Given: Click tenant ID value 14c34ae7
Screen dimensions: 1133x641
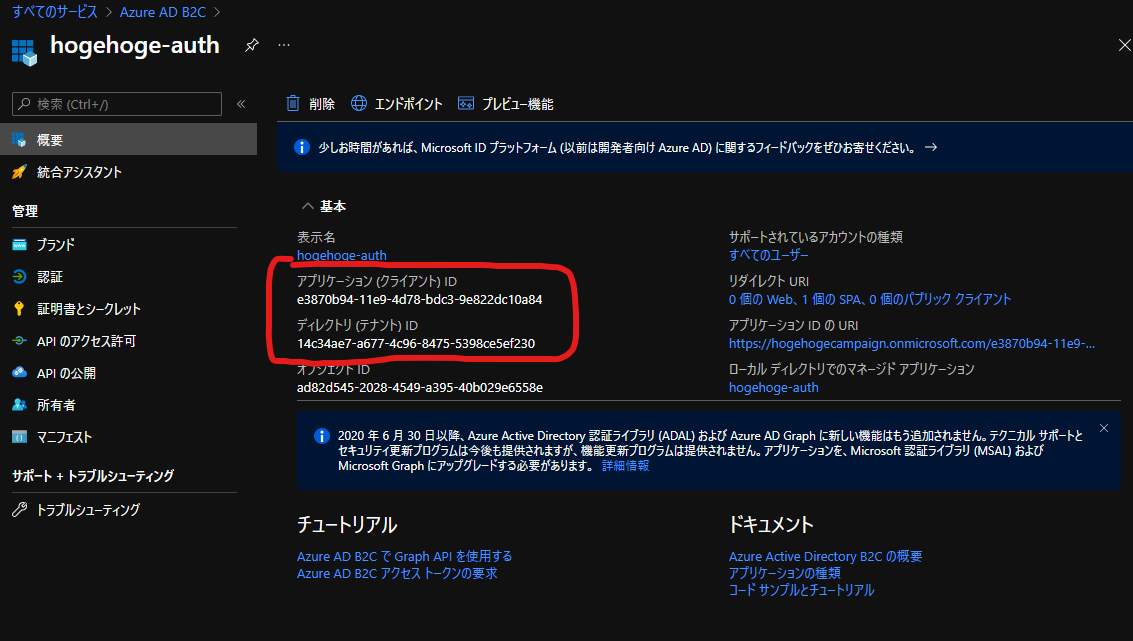Looking at the screenshot, I should tap(415, 343).
